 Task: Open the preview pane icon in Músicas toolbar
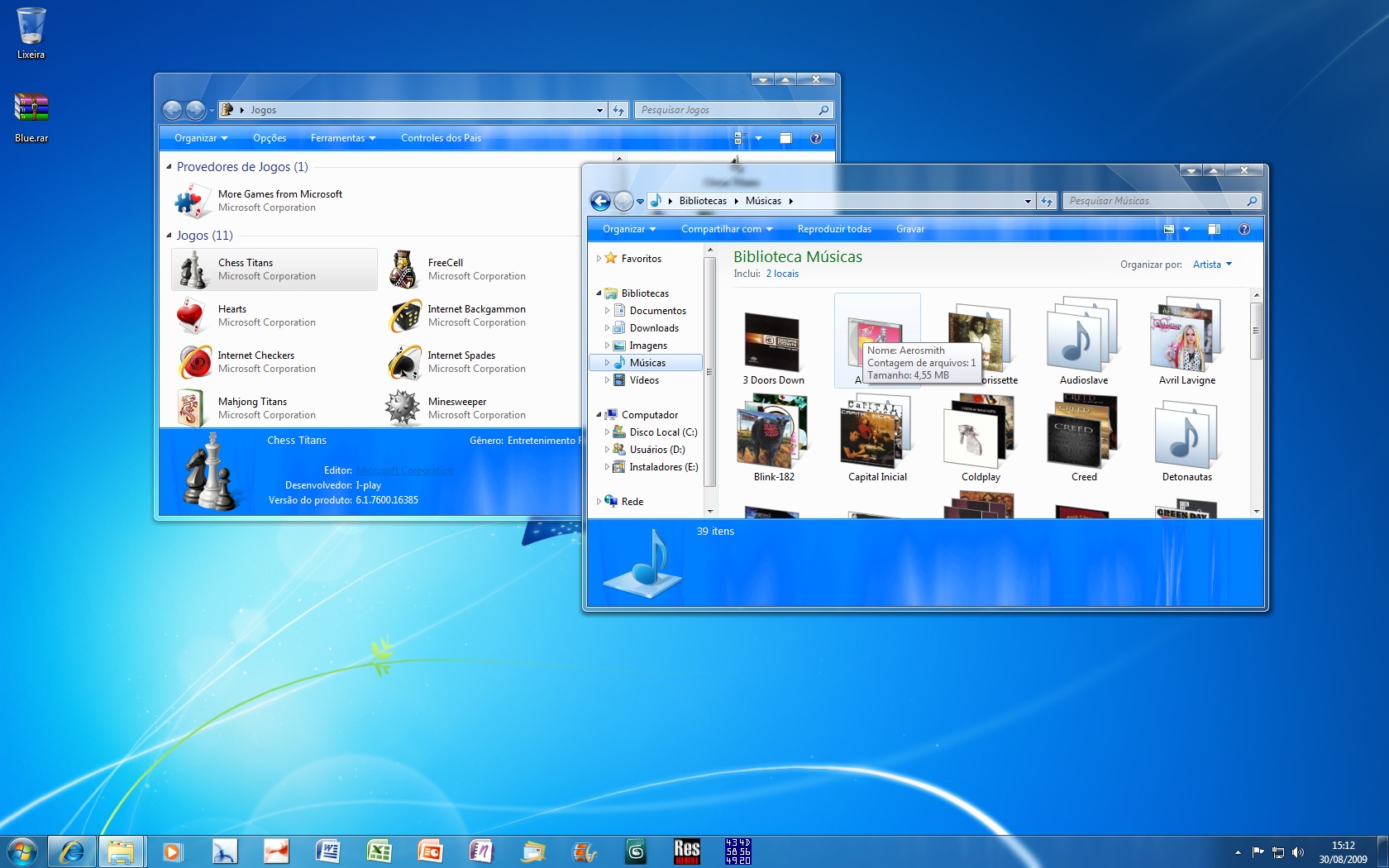[x=1215, y=230]
